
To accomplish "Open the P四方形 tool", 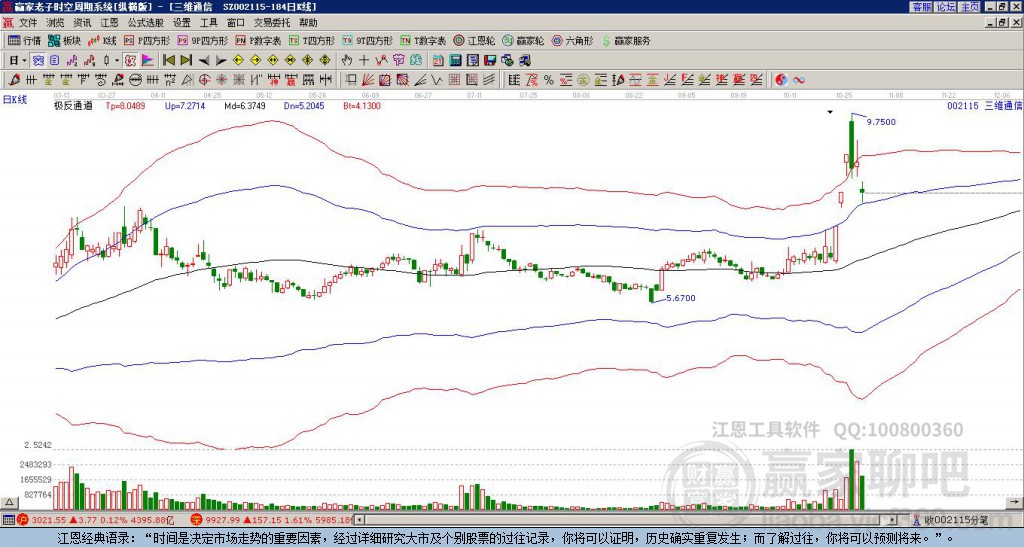I will [148, 40].
